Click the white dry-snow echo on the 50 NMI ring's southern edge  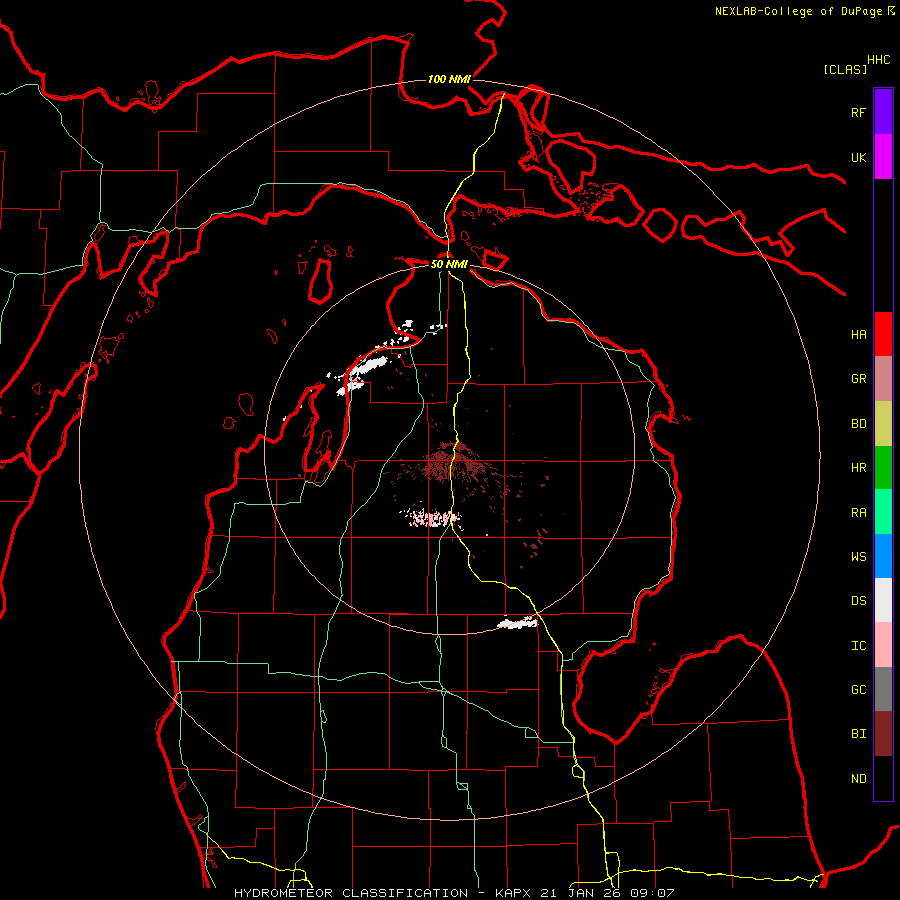[x=517, y=622]
